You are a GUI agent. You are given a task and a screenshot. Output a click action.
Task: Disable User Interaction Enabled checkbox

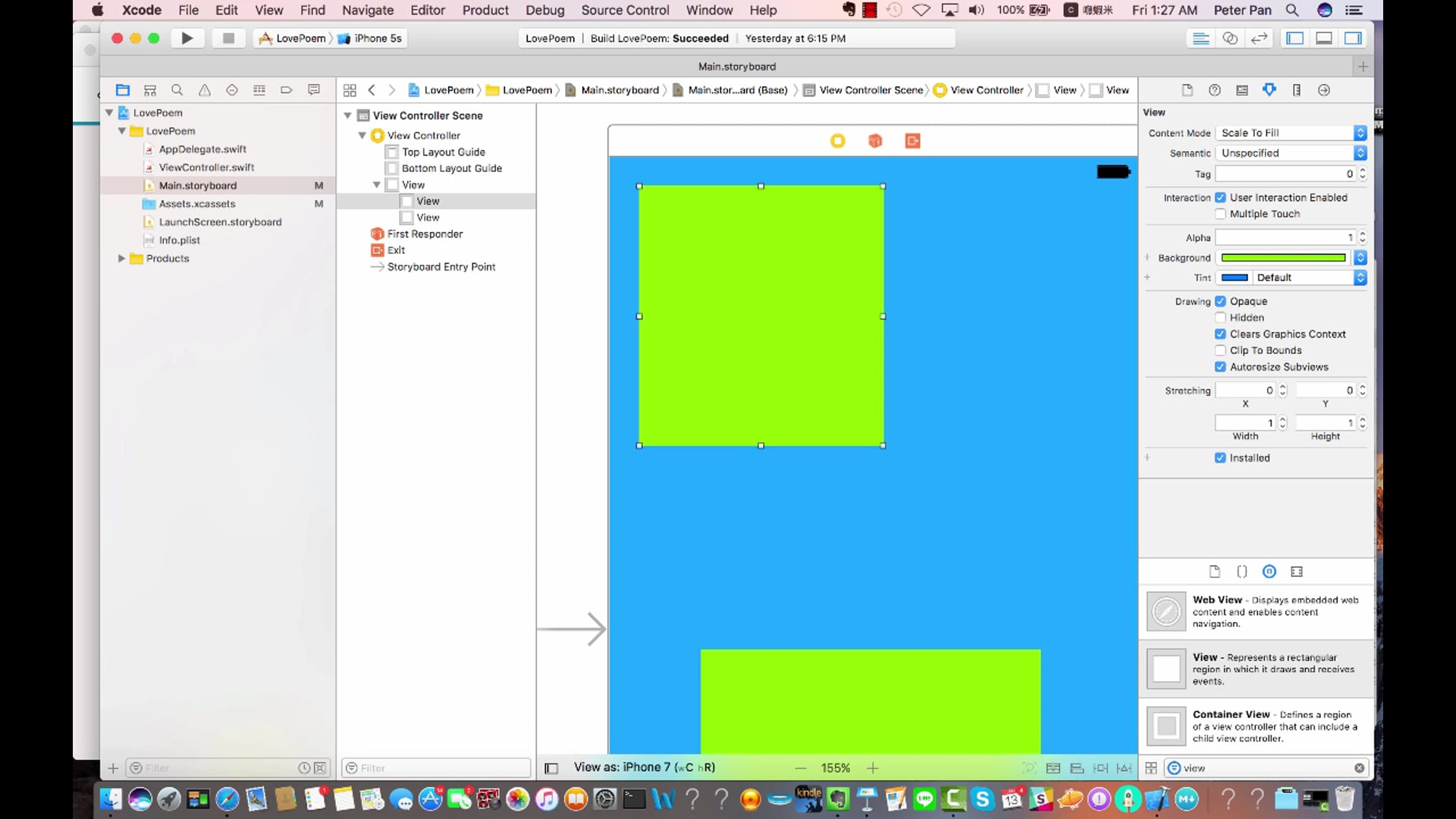coord(1220,197)
